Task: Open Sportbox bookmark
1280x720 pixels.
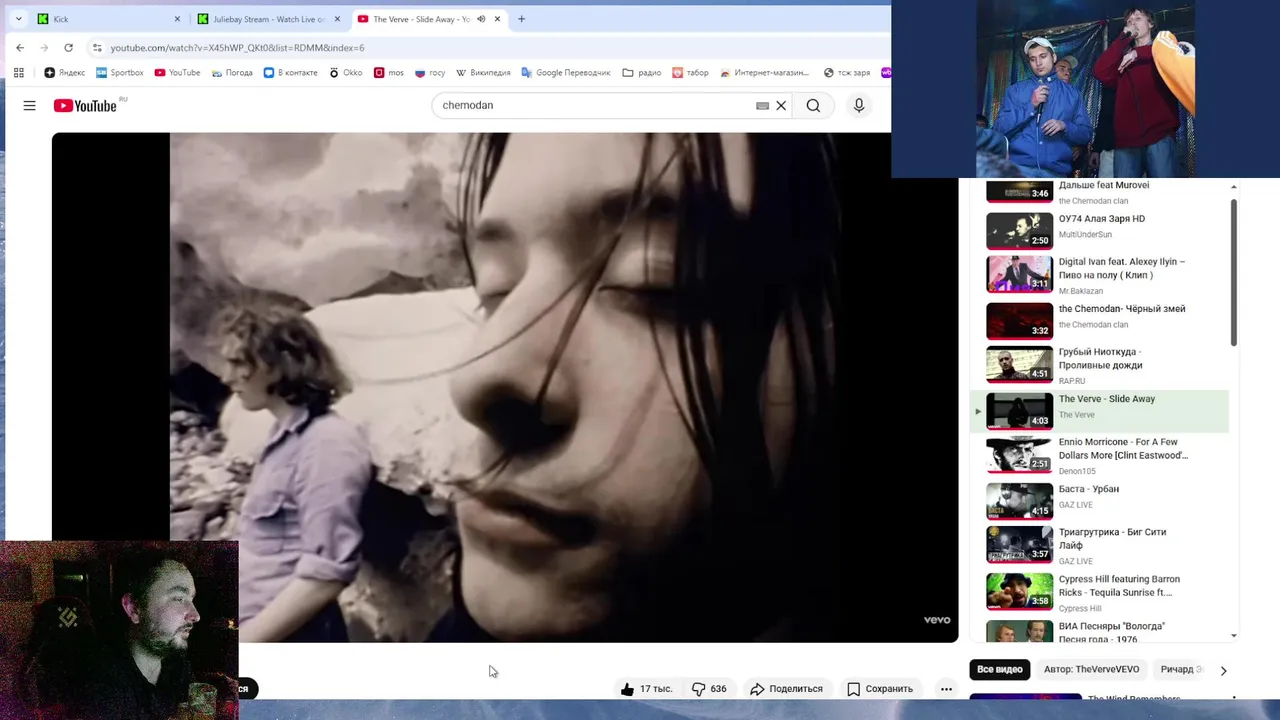Action: [120, 72]
